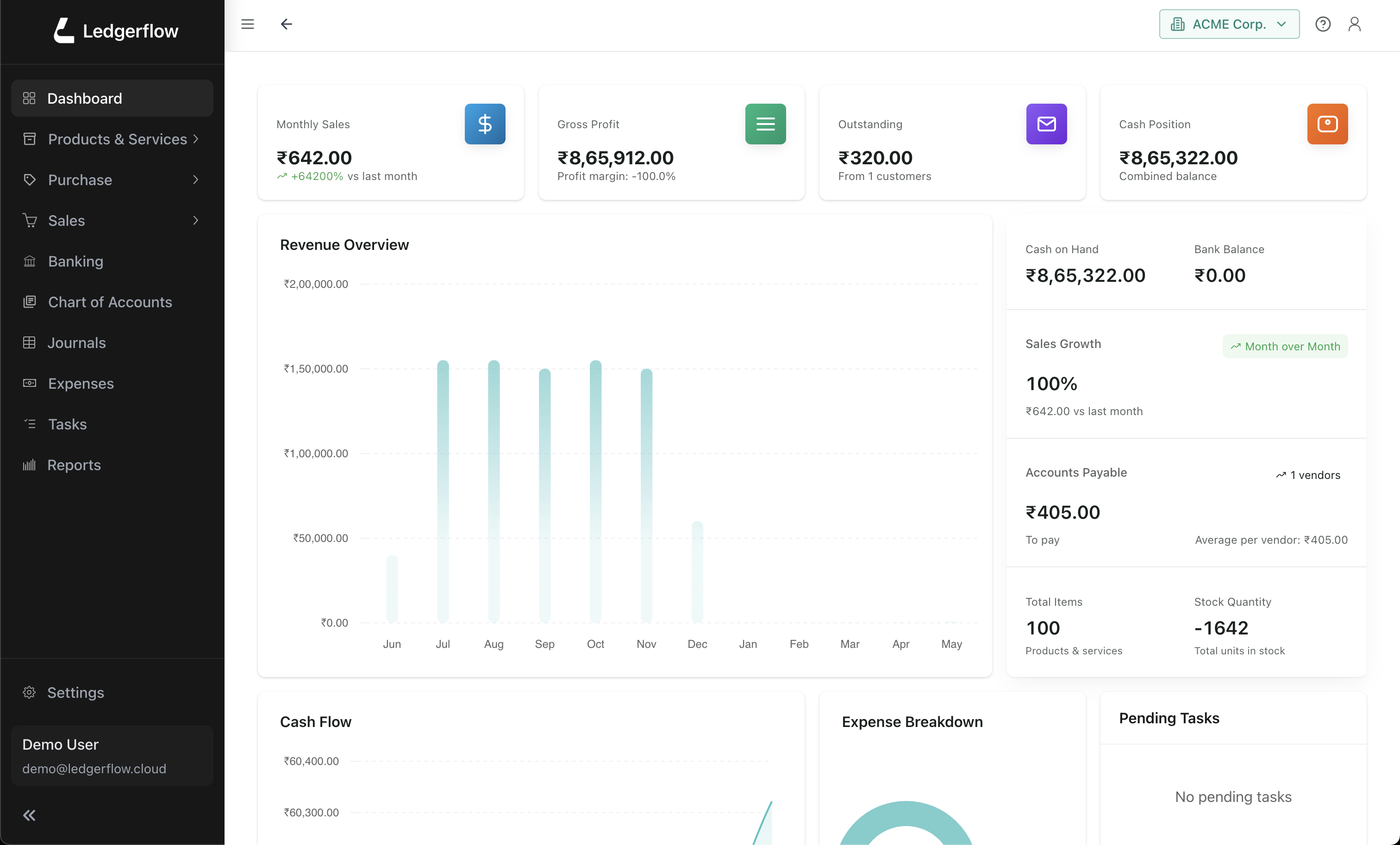Click the Ledgerflow logo
The height and width of the screenshot is (845, 1400).
(115, 31)
